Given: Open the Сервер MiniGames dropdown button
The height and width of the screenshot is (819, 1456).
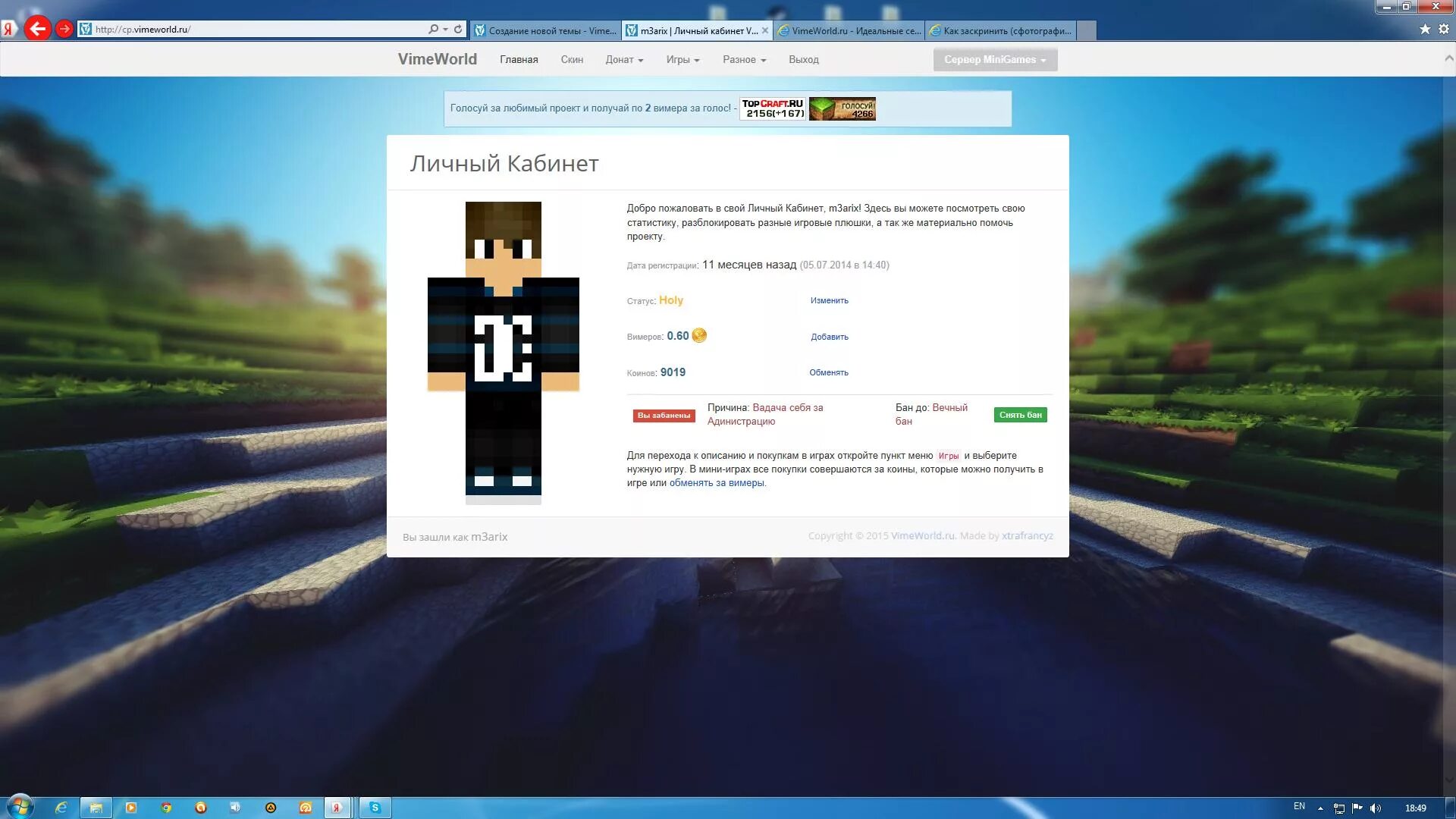Looking at the screenshot, I should (x=995, y=60).
